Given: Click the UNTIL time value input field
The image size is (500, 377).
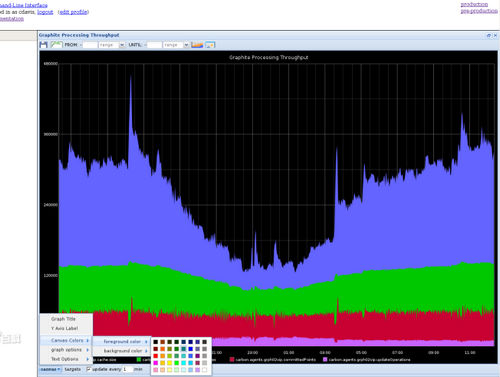Looking at the screenshot, I should click(x=154, y=45).
